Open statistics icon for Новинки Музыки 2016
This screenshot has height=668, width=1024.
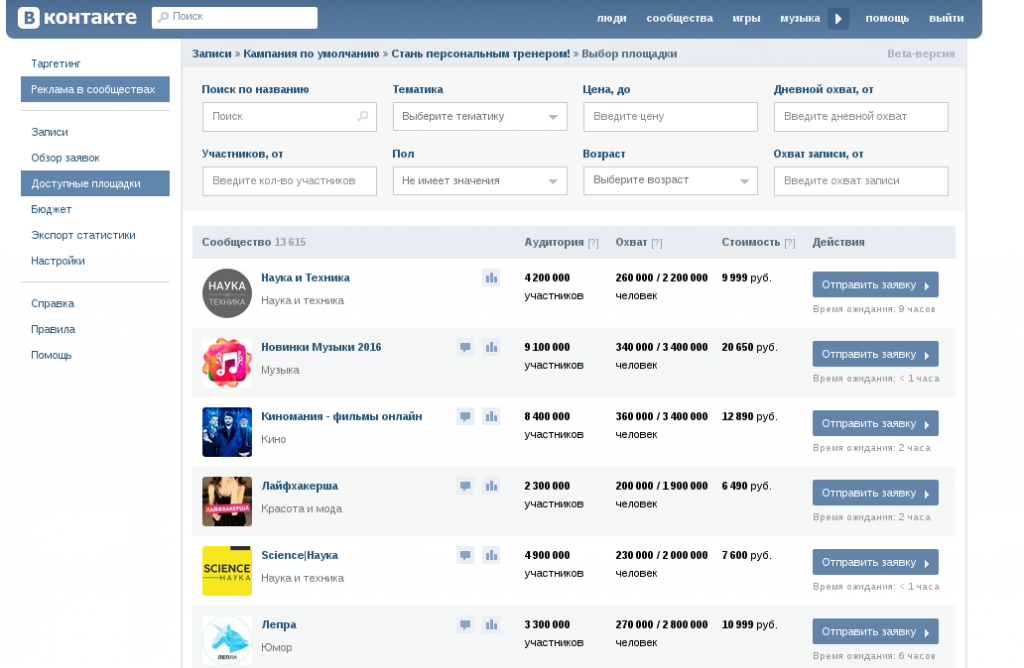tap(491, 347)
